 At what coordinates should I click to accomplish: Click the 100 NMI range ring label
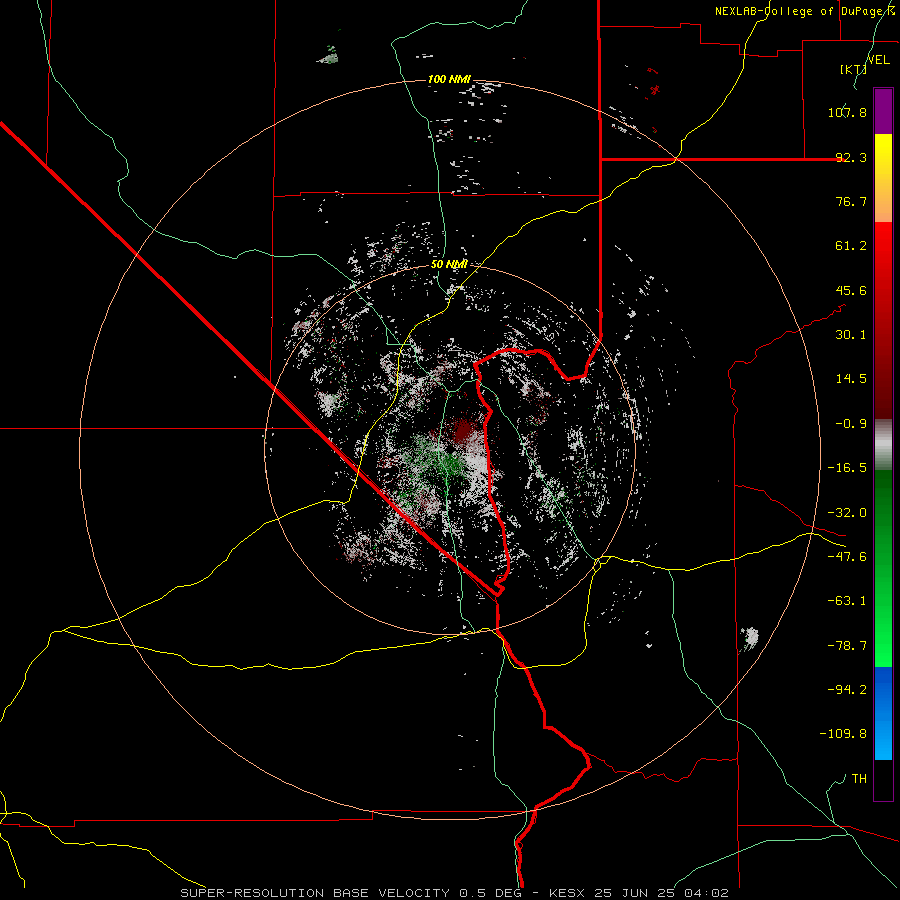(x=449, y=79)
